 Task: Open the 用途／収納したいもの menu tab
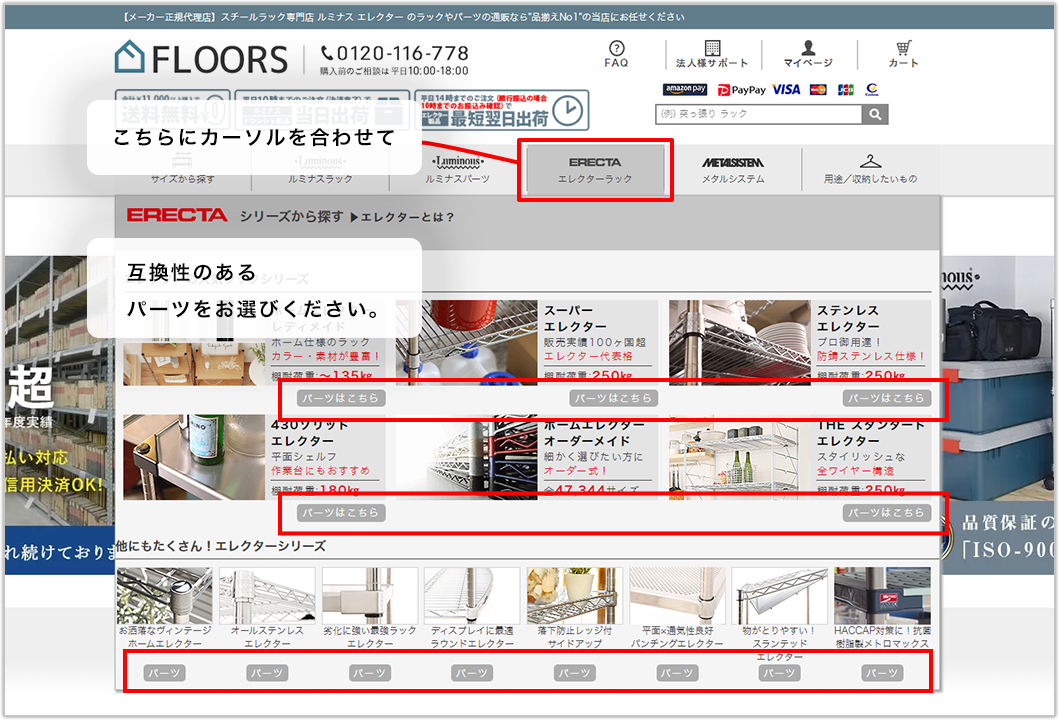pyautogui.click(x=871, y=170)
